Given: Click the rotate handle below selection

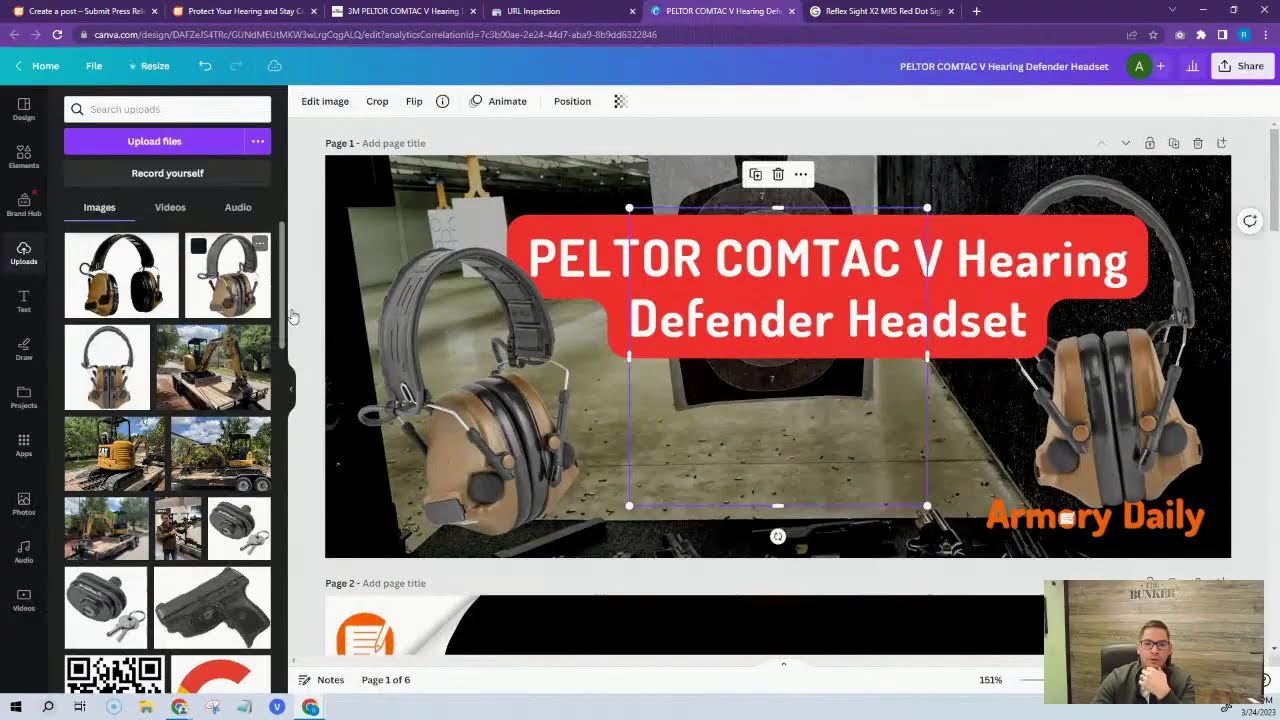Looking at the screenshot, I should (778, 536).
